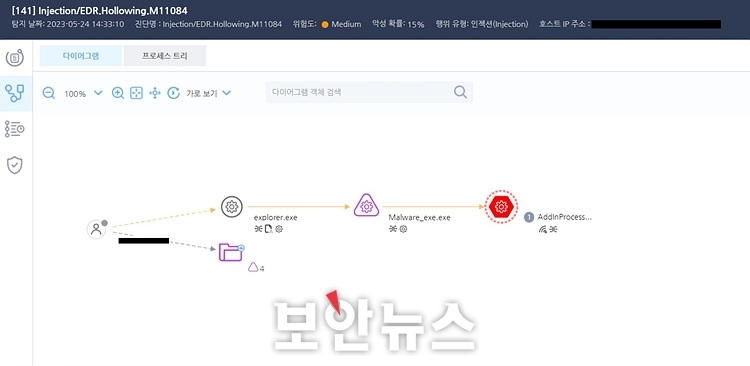Click the file icon under explorer.exe
The image size is (750, 366).
click(269, 229)
